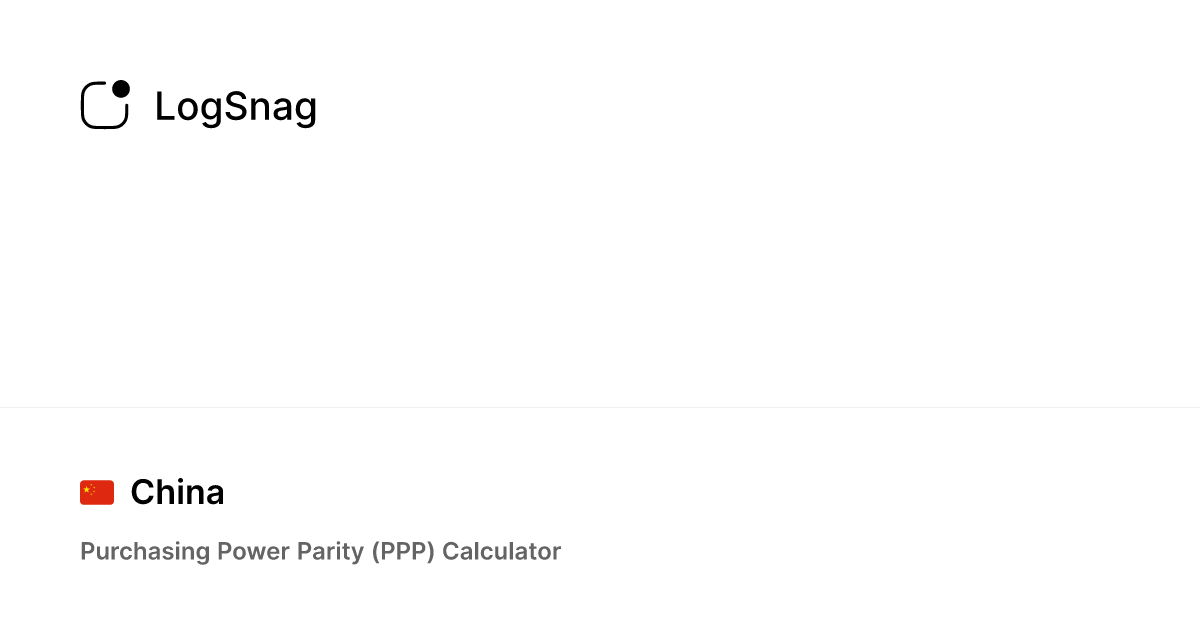Click the letter "C" in China
This screenshot has width=1200, height=630.
(141, 492)
